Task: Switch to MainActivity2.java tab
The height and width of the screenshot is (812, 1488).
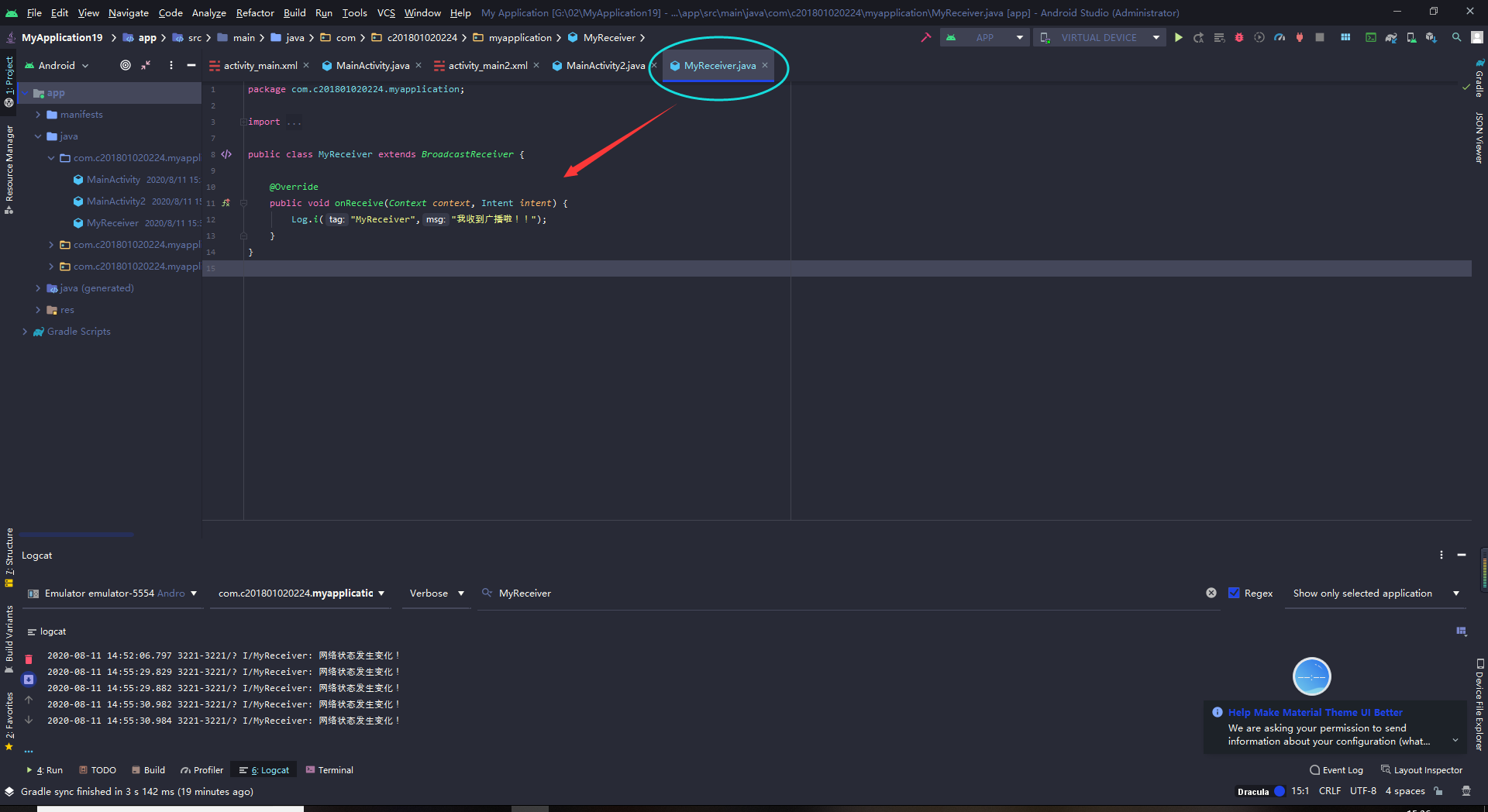Action: (604, 66)
